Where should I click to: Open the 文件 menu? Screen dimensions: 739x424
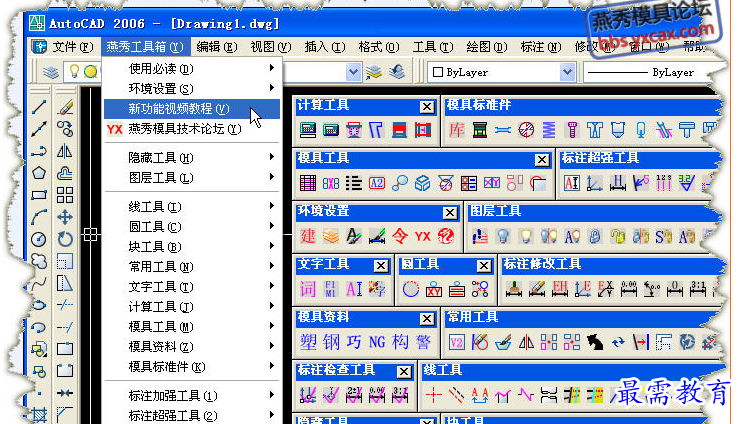coord(72,47)
